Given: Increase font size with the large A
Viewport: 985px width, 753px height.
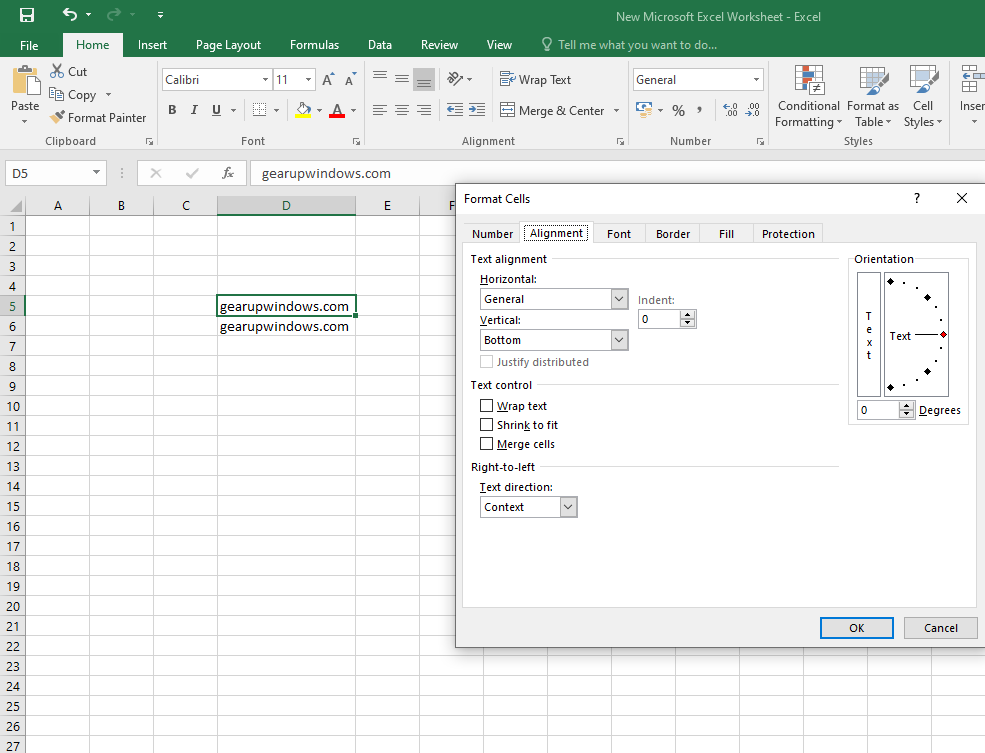Looking at the screenshot, I should [328, 80].
